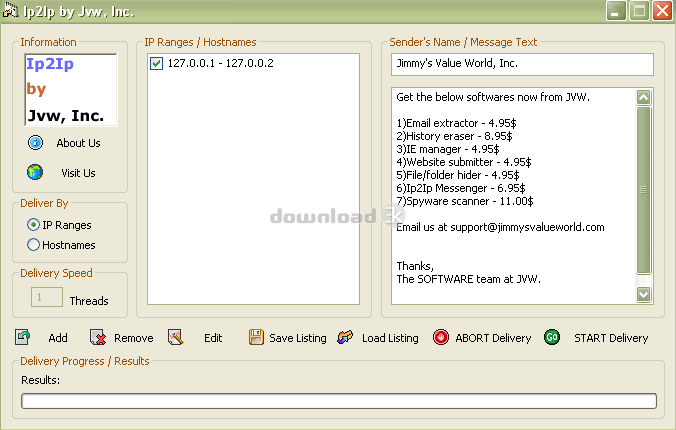Viewport: 676px width, 430px height.
Task: Click 'The SOFTWARE team at JVW.' line
Action: pyautogui.click(x=468, y=279)
